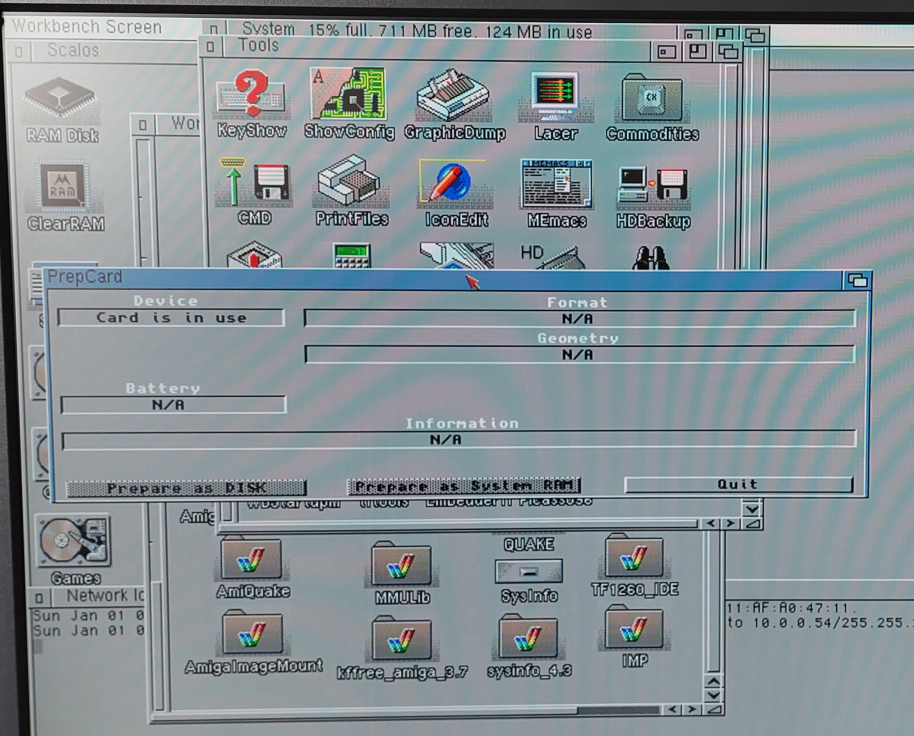Open the kffree_amiga_3.7 drawer
This screenshot has height=736, width=914.
click(x=402, y=647)
